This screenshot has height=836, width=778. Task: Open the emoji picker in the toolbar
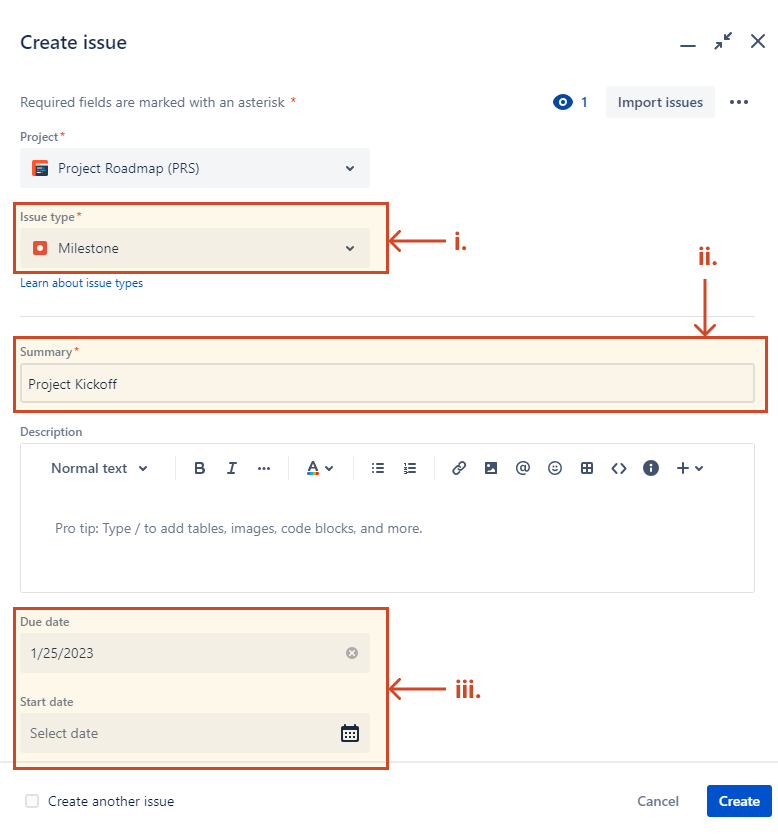555,468
